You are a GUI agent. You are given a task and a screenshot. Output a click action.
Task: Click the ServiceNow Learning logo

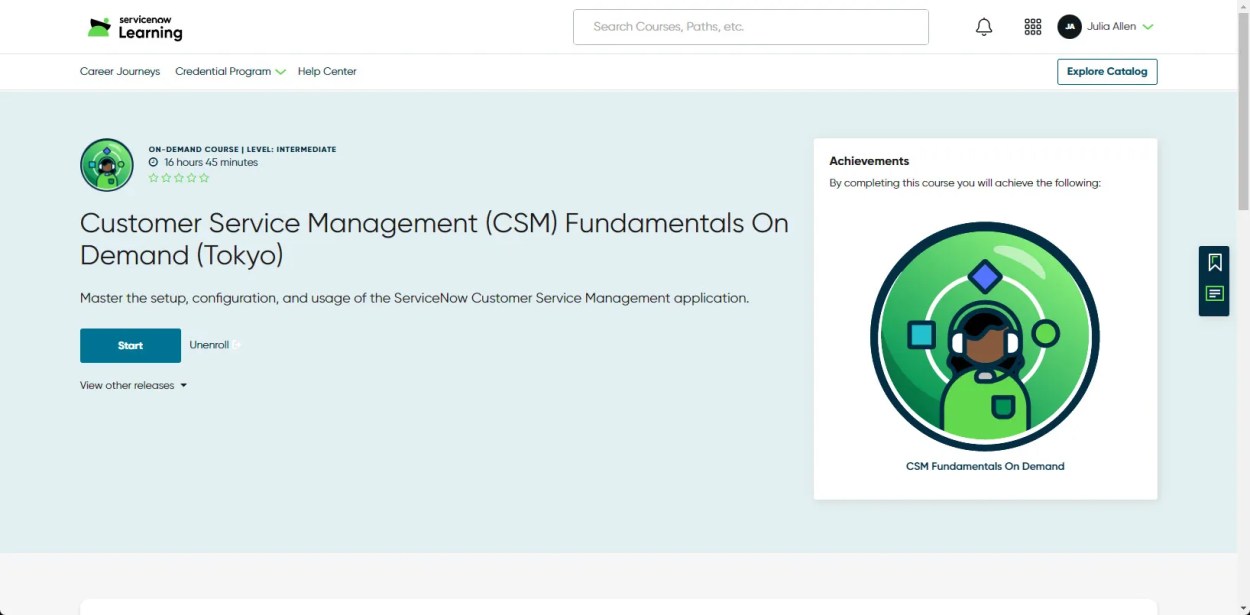click(x=135, y=27)
